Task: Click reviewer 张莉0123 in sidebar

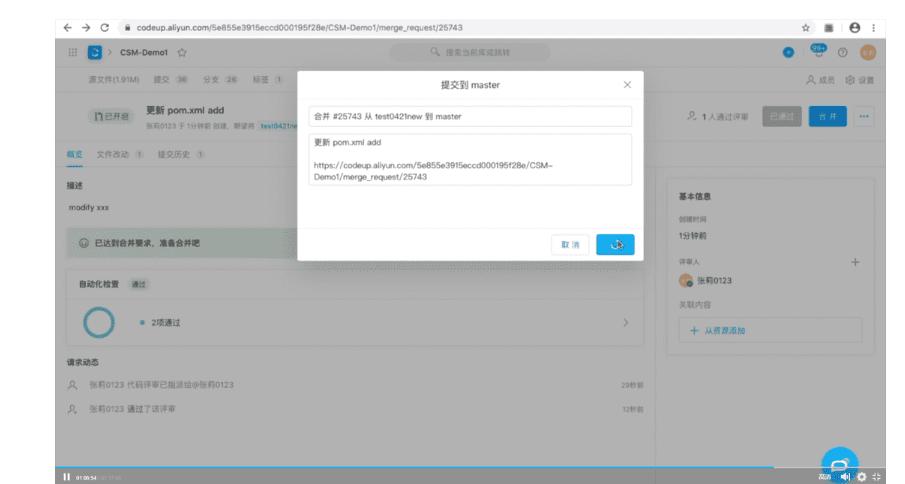Action: 705,281
